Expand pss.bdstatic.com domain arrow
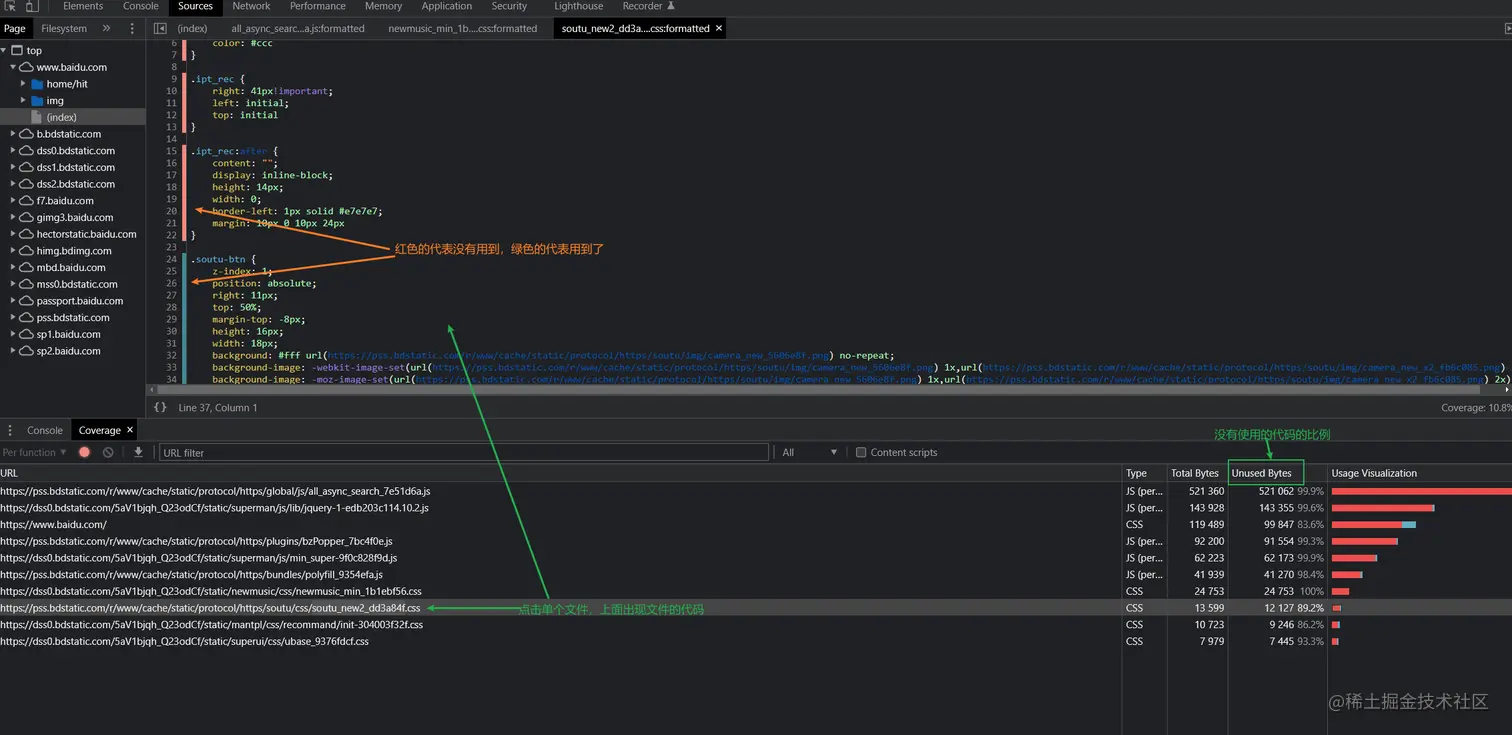 [13, 318]
